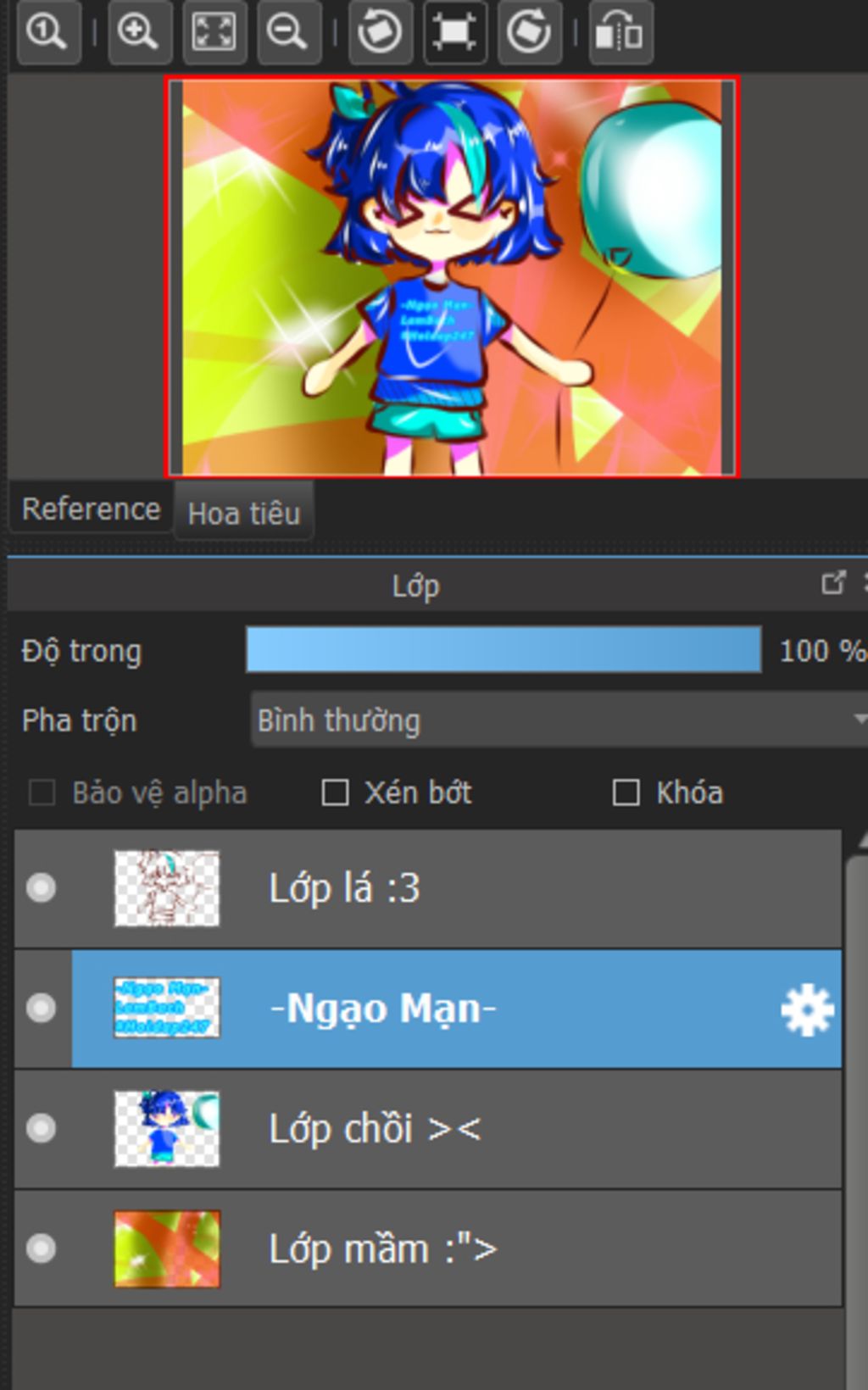Open the Pha trộn blend mode dropdown
The height and width of the screenshot is (1390, 868).
coord(559,720)
